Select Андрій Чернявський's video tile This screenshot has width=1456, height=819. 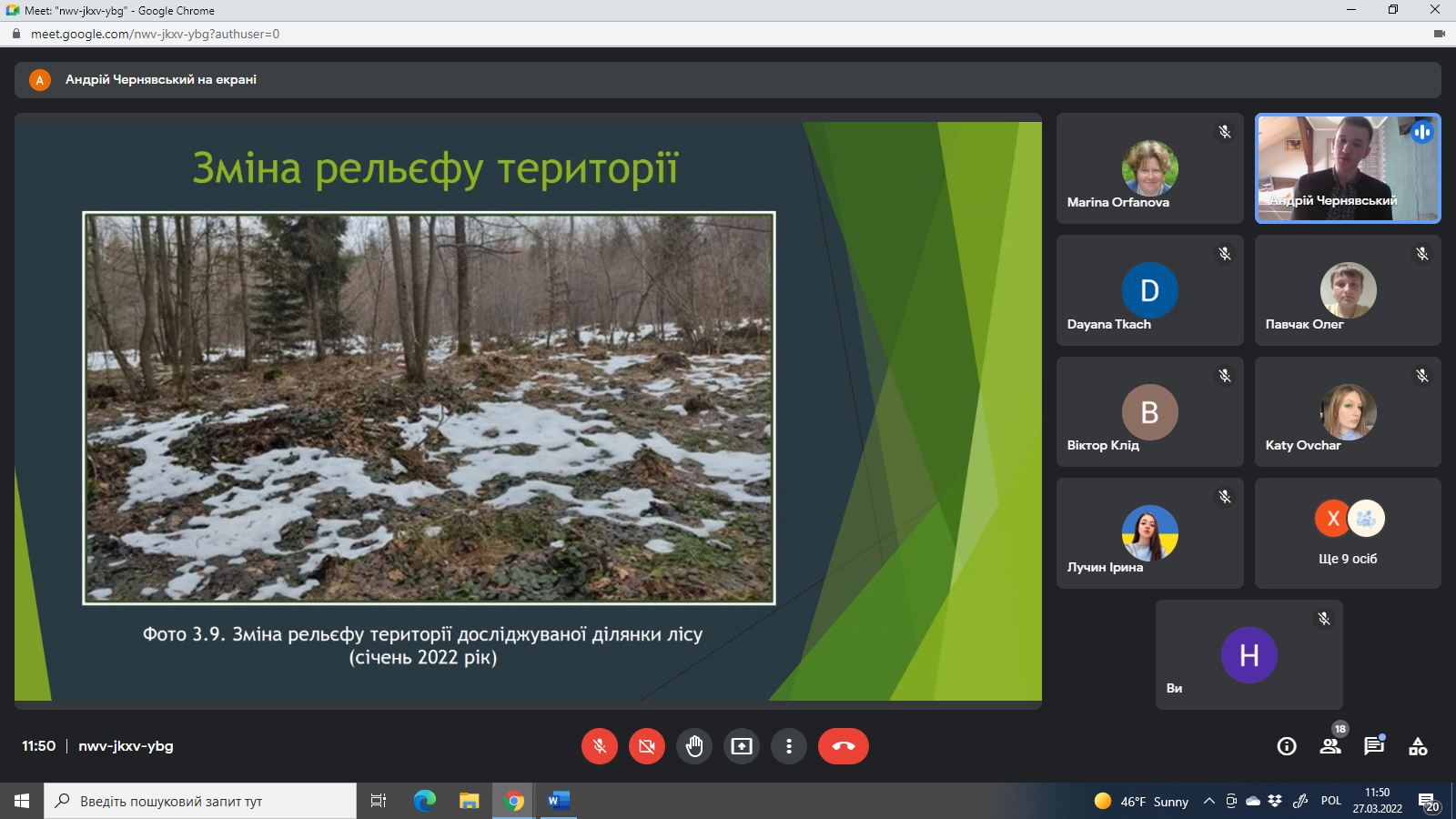pos(1348,168)
